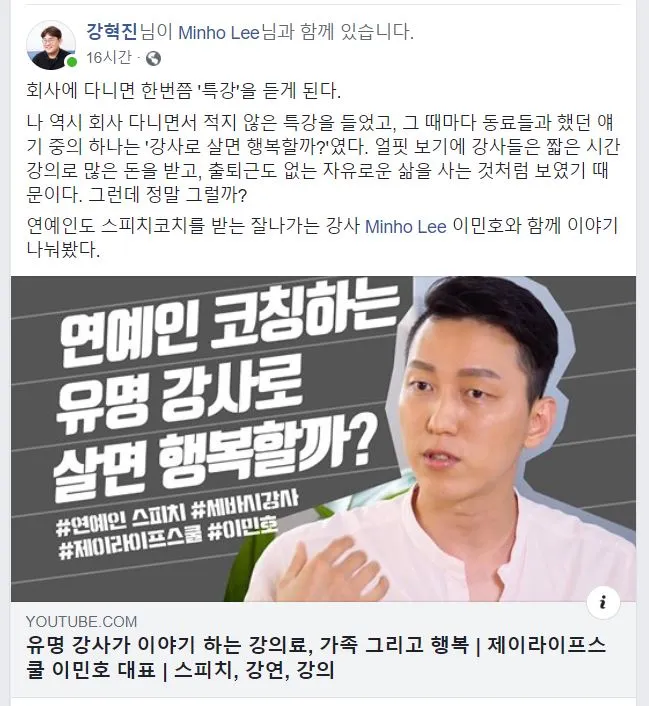Open the YouTube video thumbnail
Viewport: 649px width, 706px height.
click(323, 439)
